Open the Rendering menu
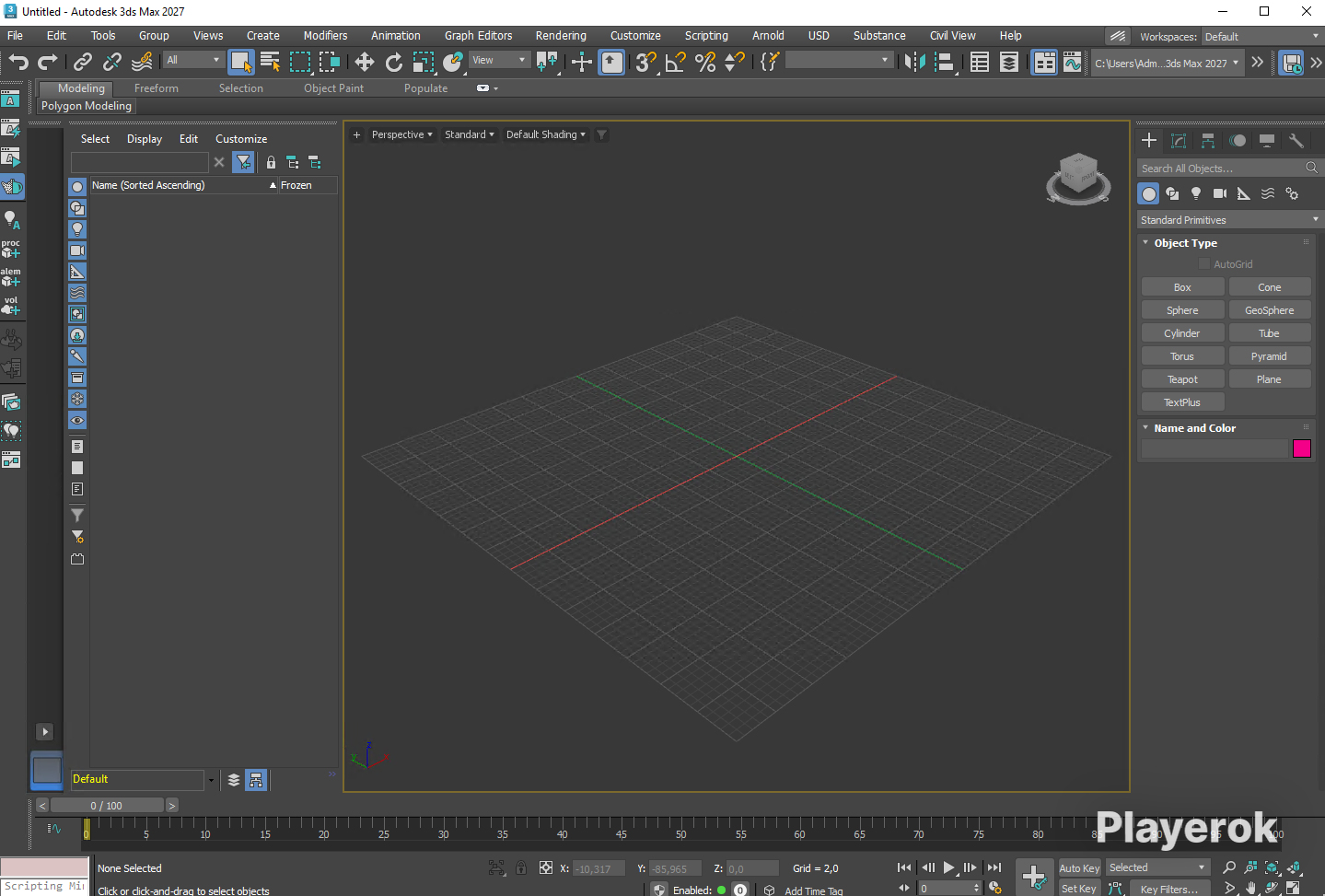1325x896 pixels. point(561,36)
